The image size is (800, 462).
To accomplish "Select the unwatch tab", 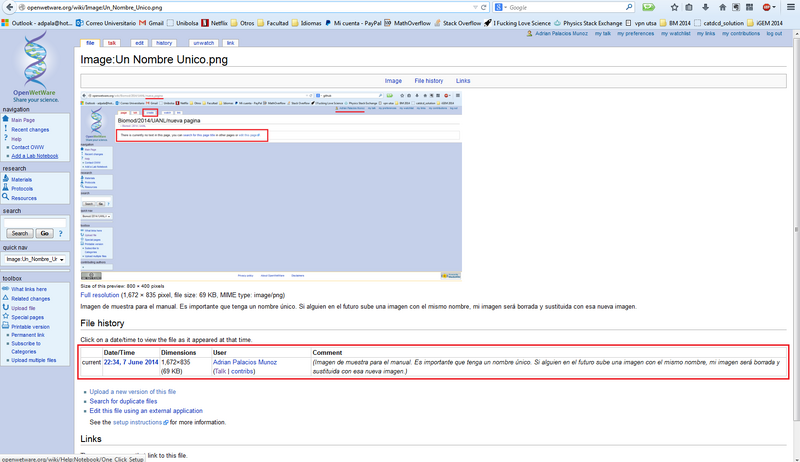I will coord(203,44).
